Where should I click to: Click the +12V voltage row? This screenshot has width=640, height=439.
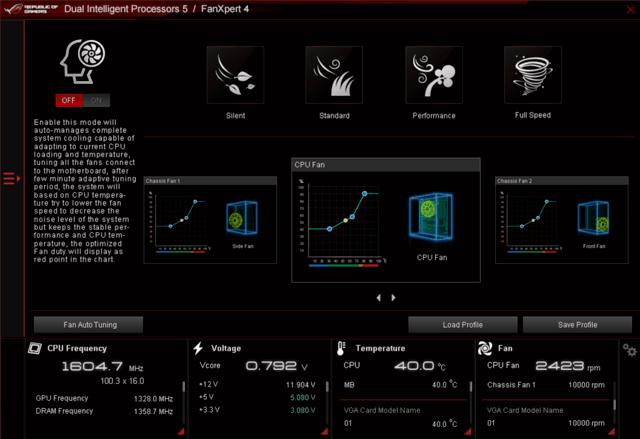tap(257, 384)
